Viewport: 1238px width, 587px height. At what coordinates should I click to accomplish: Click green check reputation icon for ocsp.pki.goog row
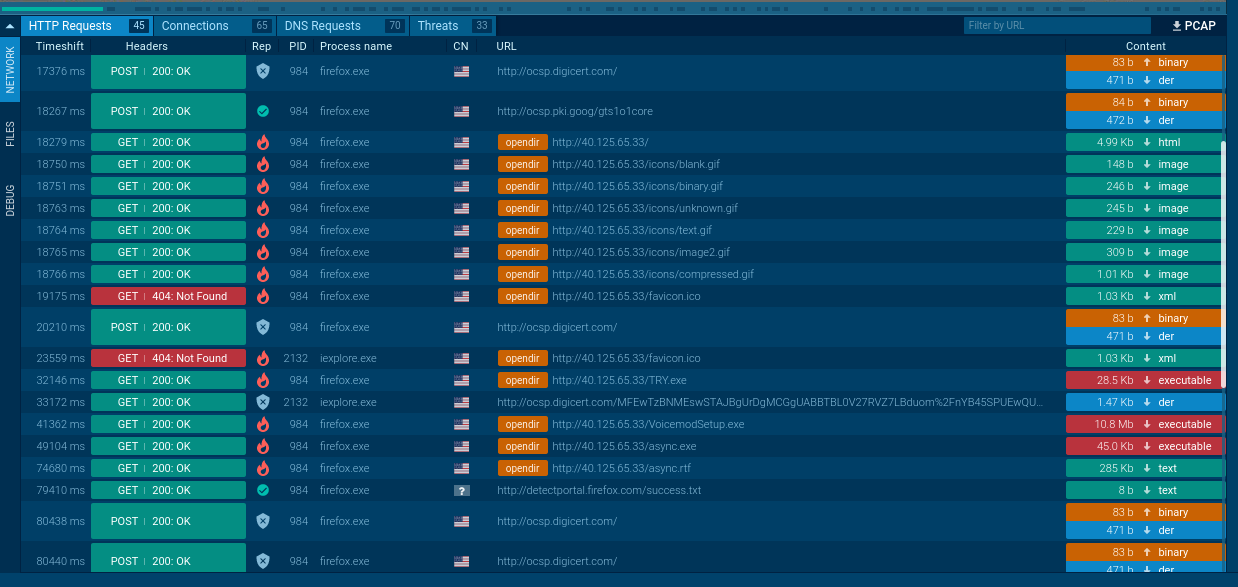(x=263, y=111)
